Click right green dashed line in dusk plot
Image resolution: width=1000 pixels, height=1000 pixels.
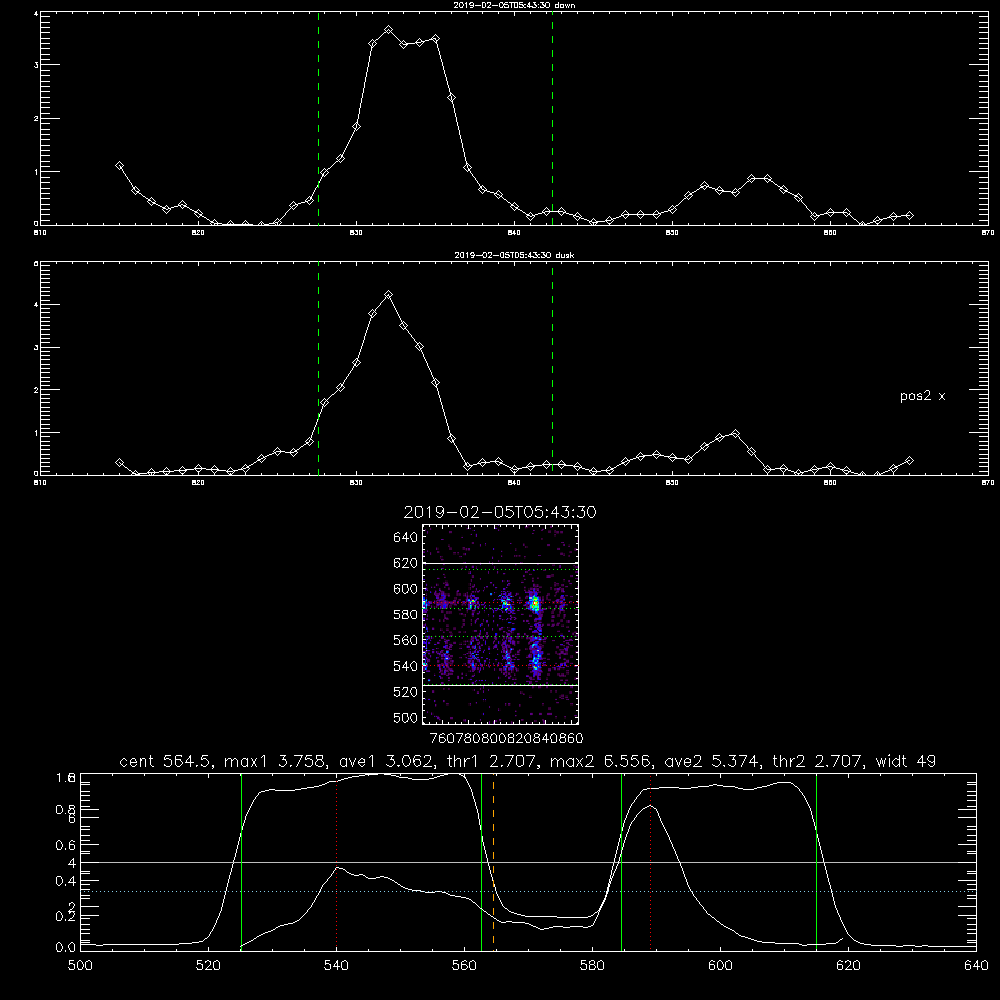[552, 368]
